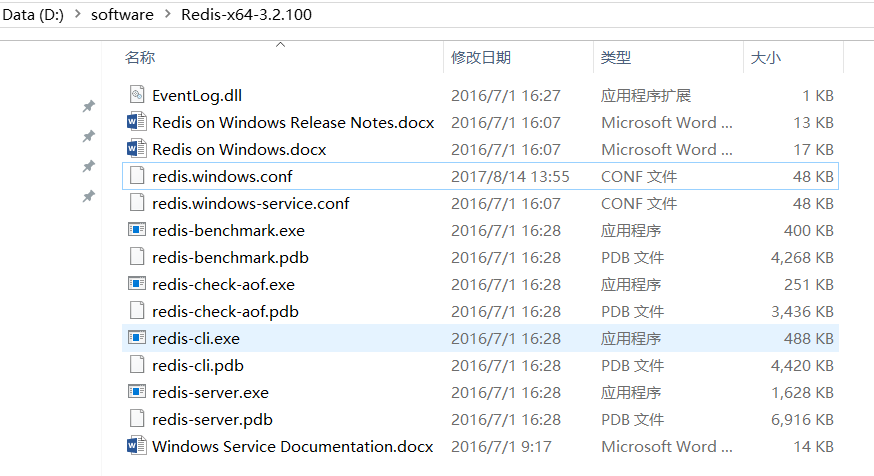
Task: Select redis-server.exe file name
Action: tap(211, 392)
